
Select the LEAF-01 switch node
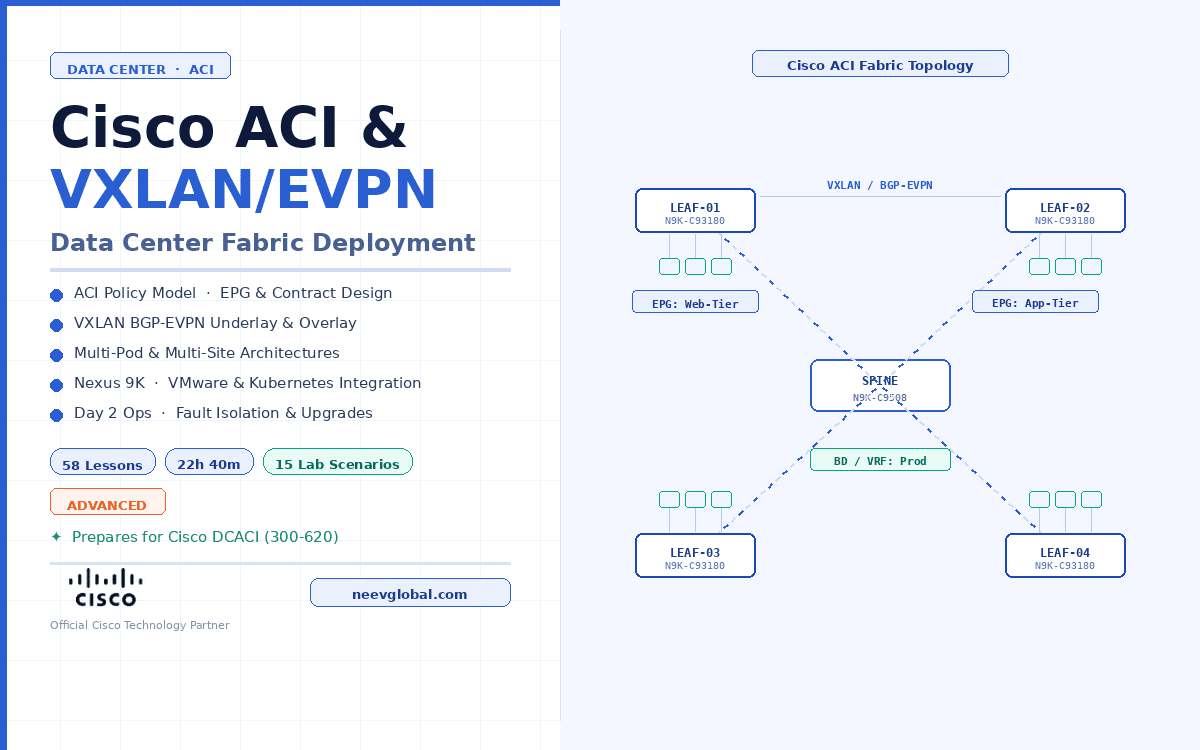pyautogui.click(x=695, y=211)
